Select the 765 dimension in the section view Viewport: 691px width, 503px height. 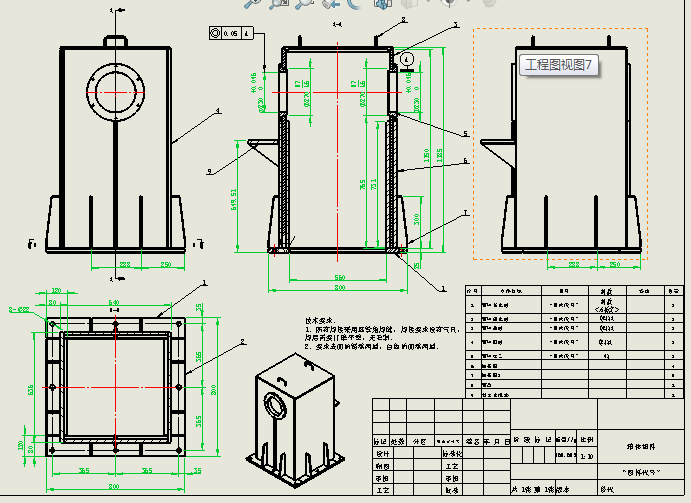coord(362,184)
